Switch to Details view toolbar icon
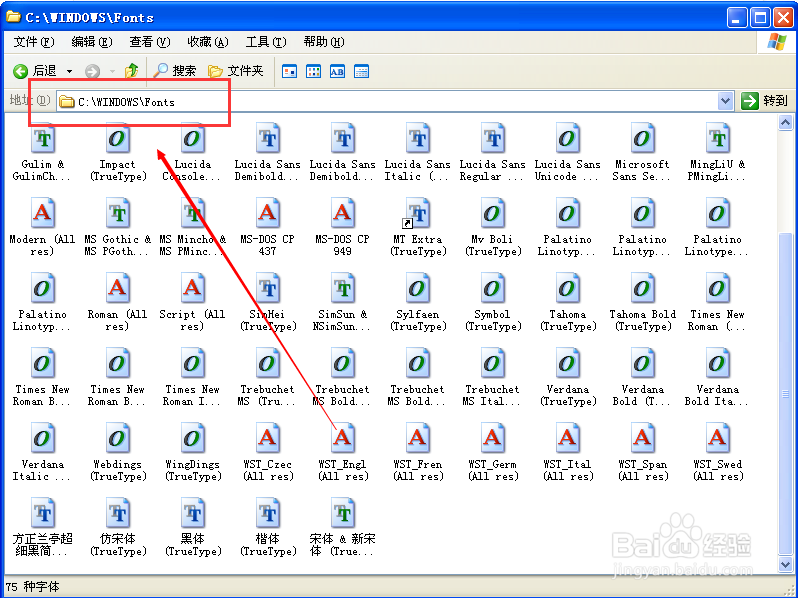Image resolution: width=798 pixels, height=598 pixels. tap(361, 72)
